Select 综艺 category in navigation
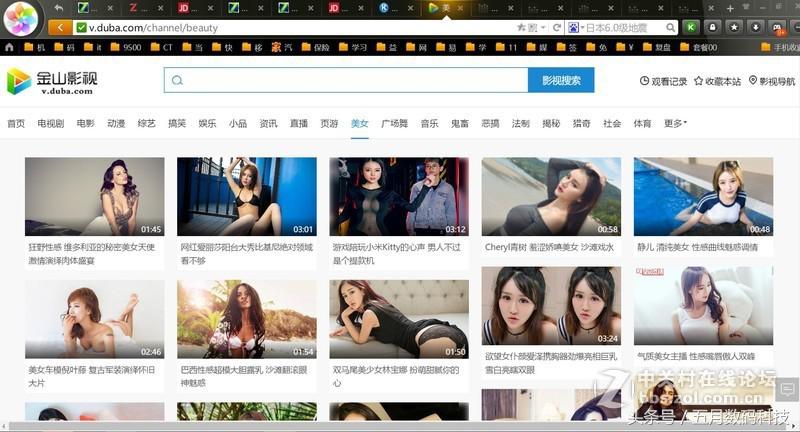 [146, 123]
